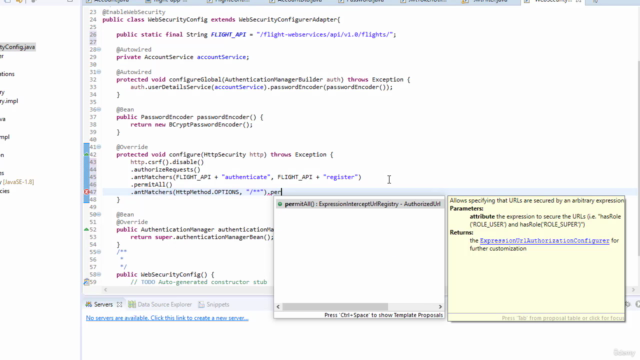Select the highlighted 'tyConfig.java' file in the explorer

click(18, 47)
